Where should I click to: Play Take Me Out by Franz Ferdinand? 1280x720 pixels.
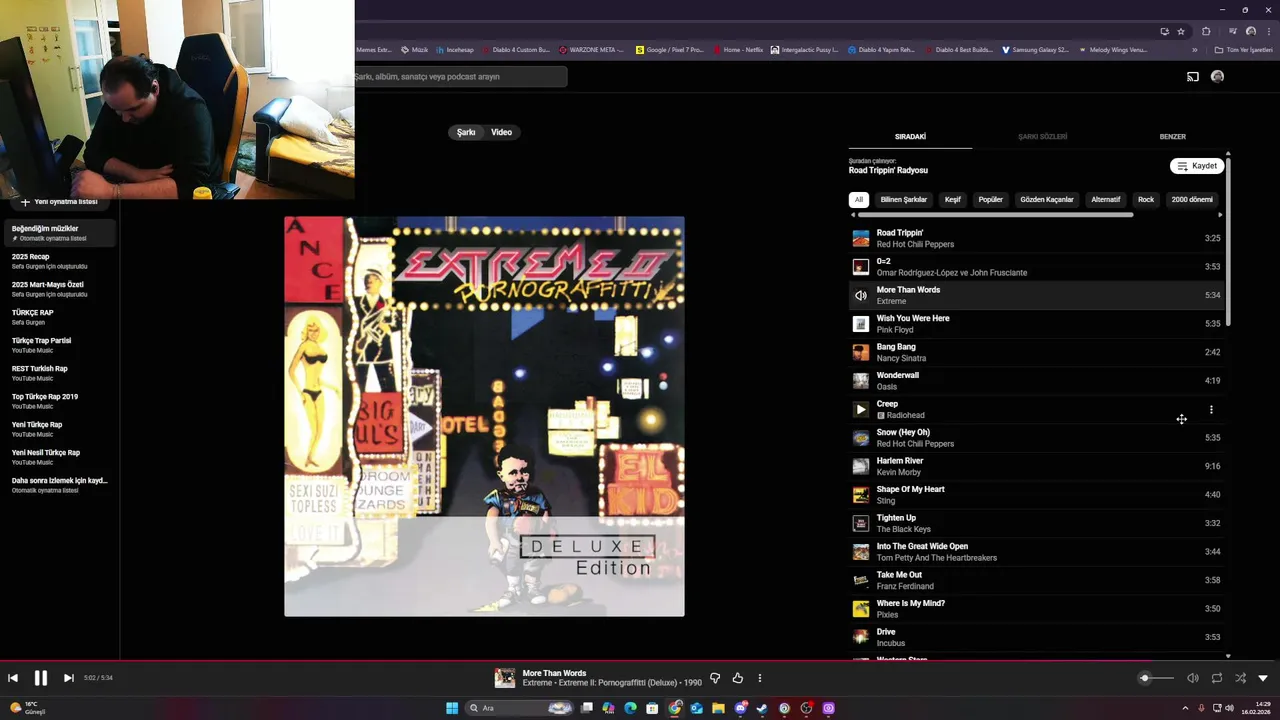(1035, 580)
